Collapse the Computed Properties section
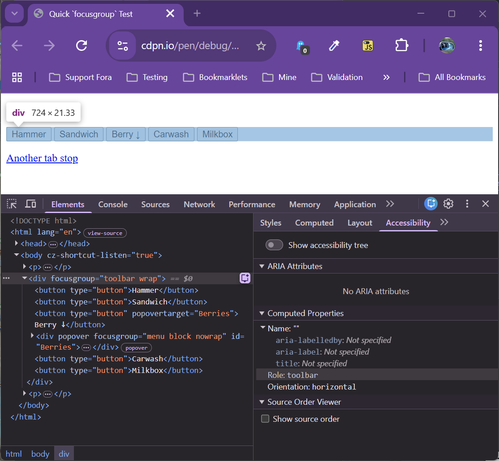Image resolution: width=499 pixels, height=461 pixels. [x=262, y=313]
